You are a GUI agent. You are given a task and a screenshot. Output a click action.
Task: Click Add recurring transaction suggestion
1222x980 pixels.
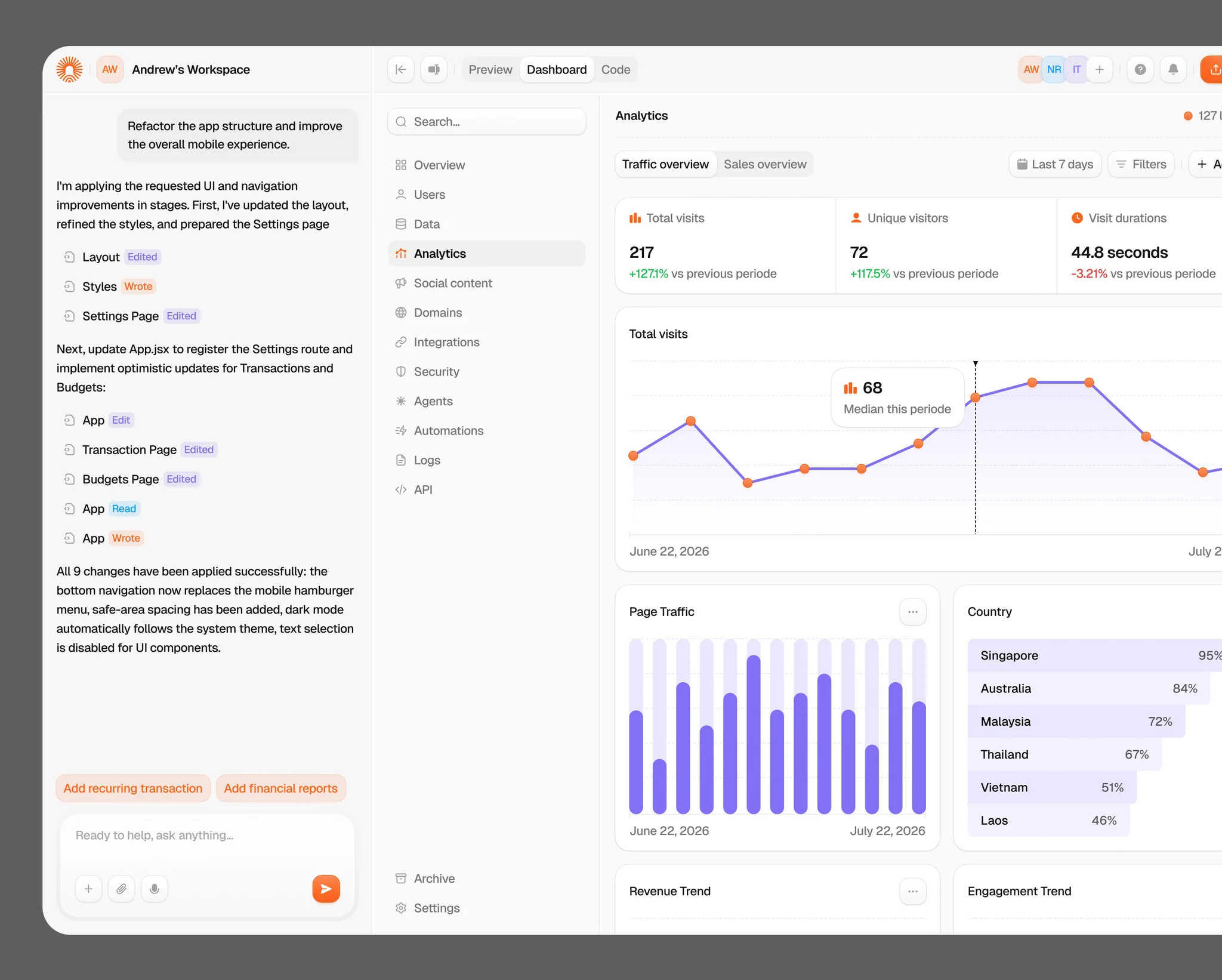[x=133, y=788]
